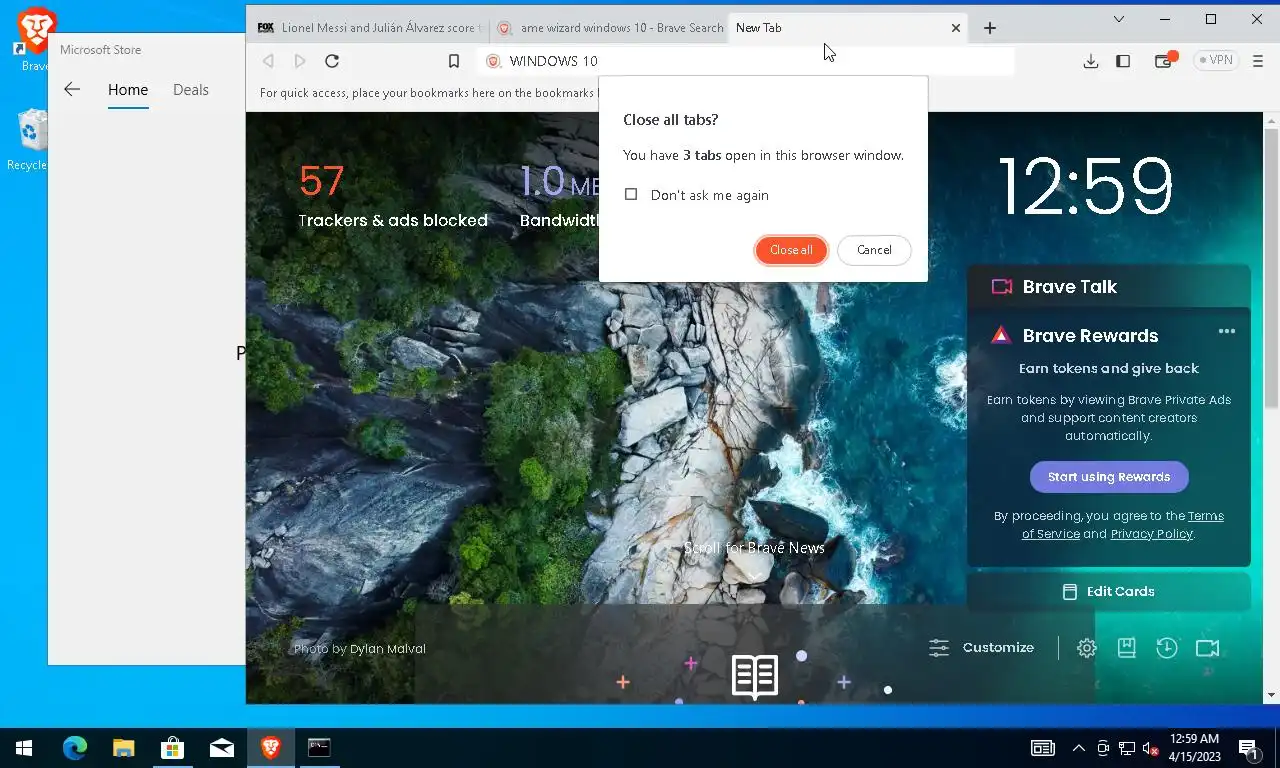This screenshot has height=768, width=1280.
Task: Click Start using Rewards button
Action: [1109, 477]
